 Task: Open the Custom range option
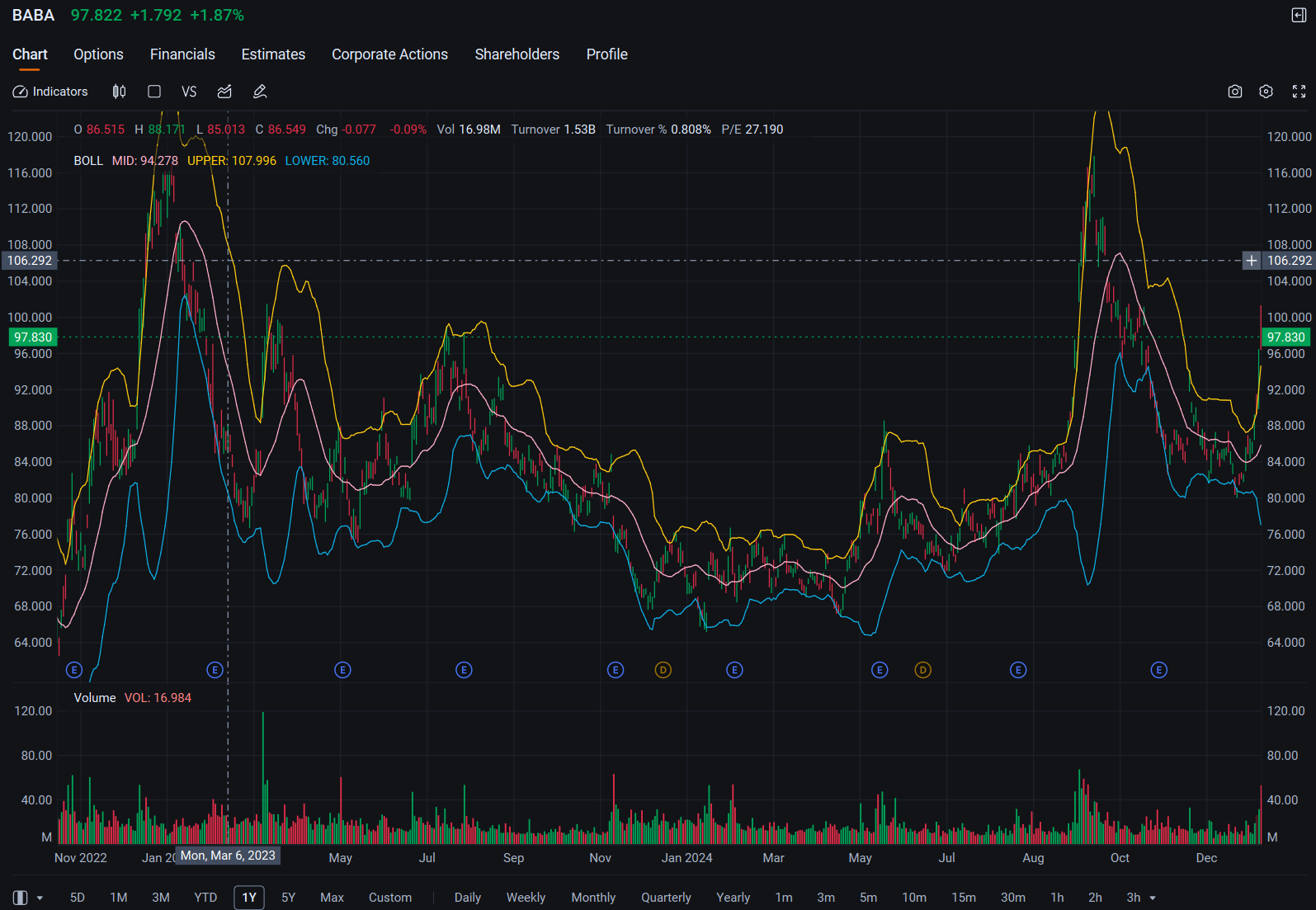[390, 898]
